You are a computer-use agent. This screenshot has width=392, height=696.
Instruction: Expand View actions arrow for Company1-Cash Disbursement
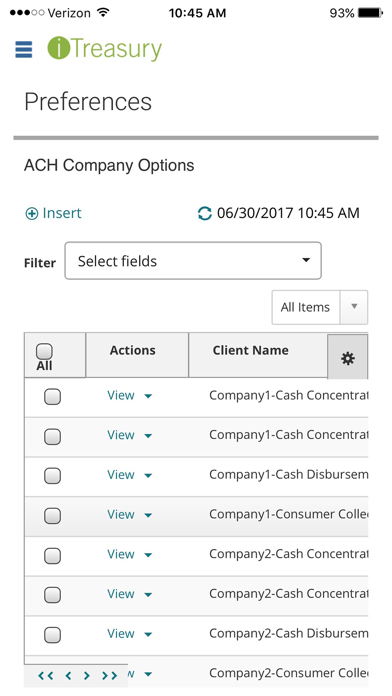[148, 476]
